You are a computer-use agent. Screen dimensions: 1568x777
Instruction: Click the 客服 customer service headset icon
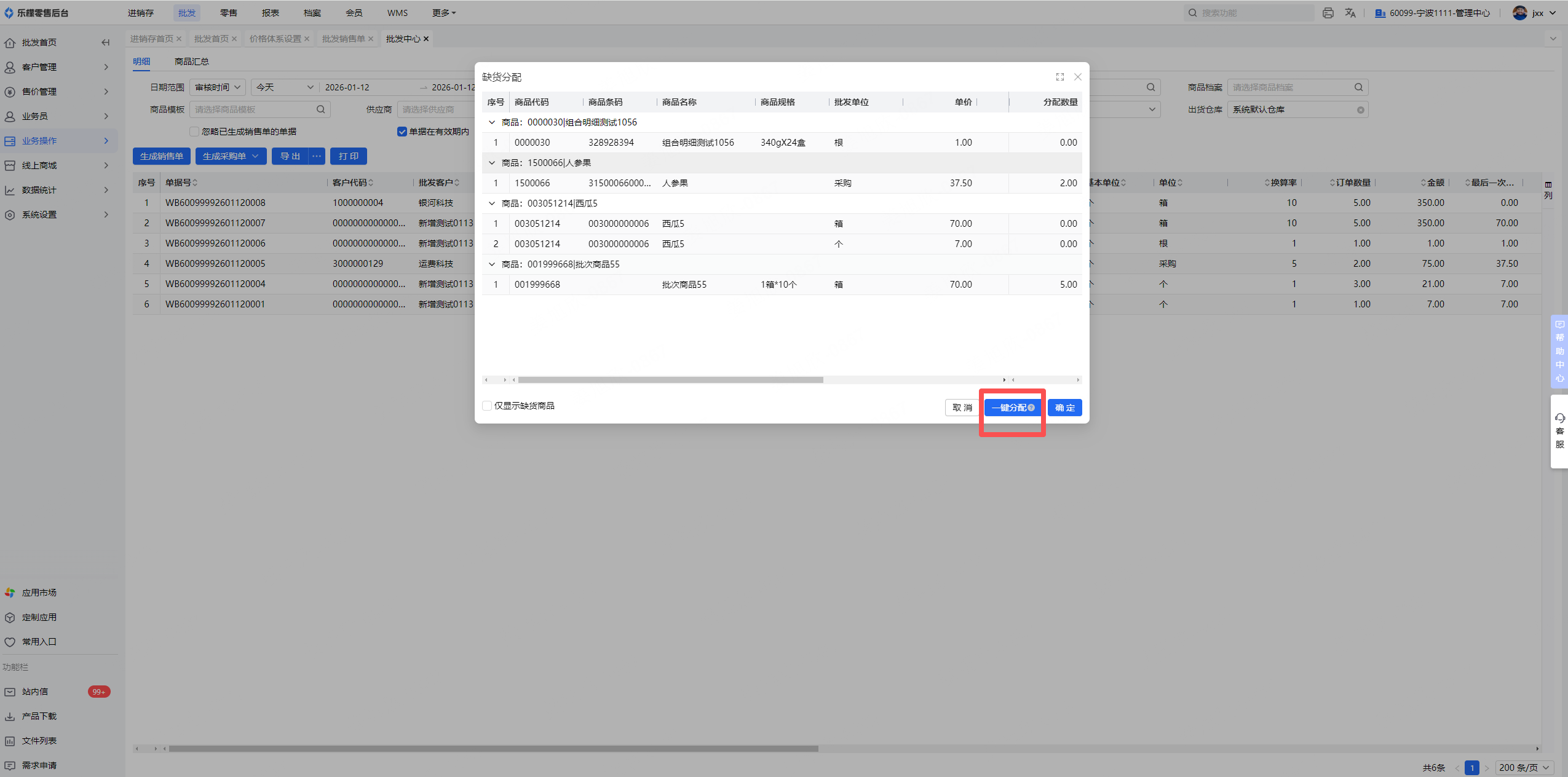[x=1559, y=419]
